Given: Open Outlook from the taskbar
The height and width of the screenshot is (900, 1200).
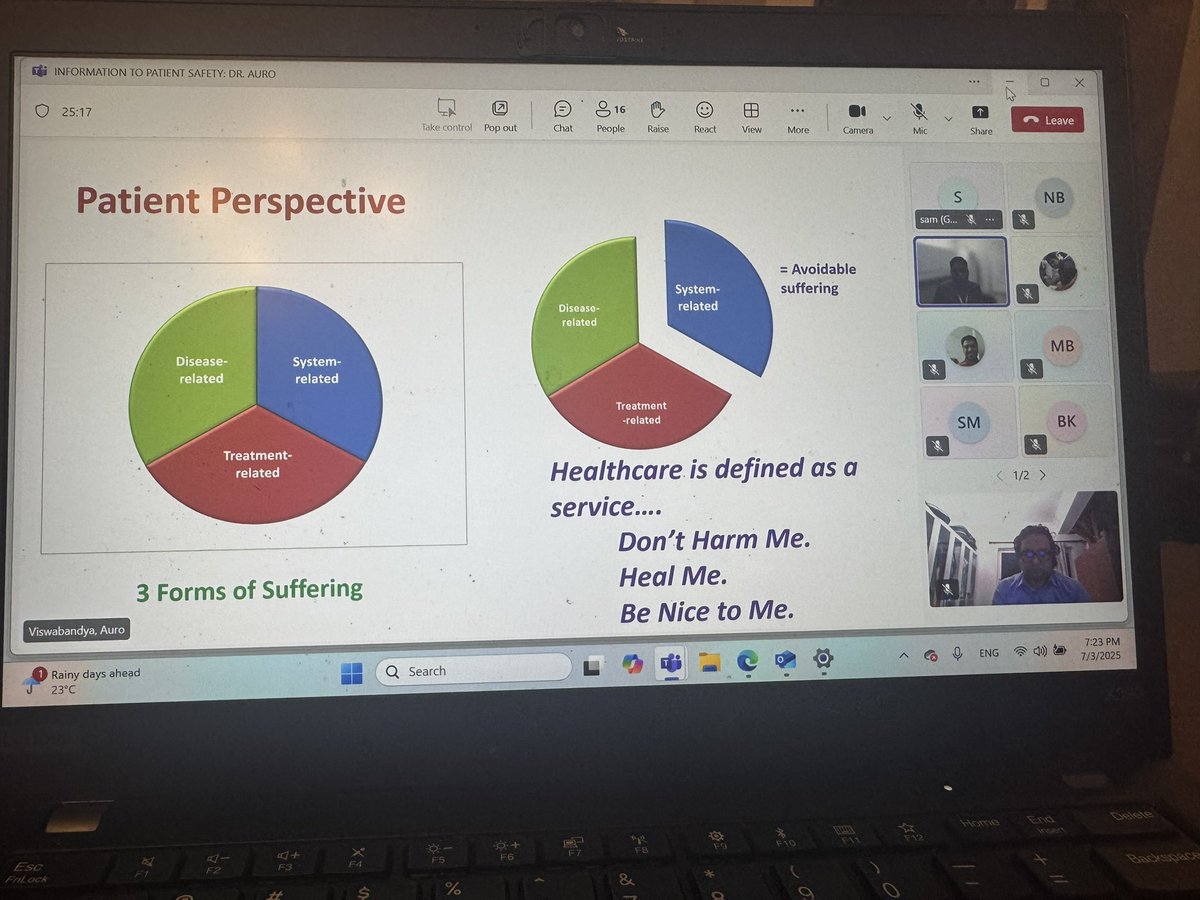Looking at the screenshot, I should (785, 659).
